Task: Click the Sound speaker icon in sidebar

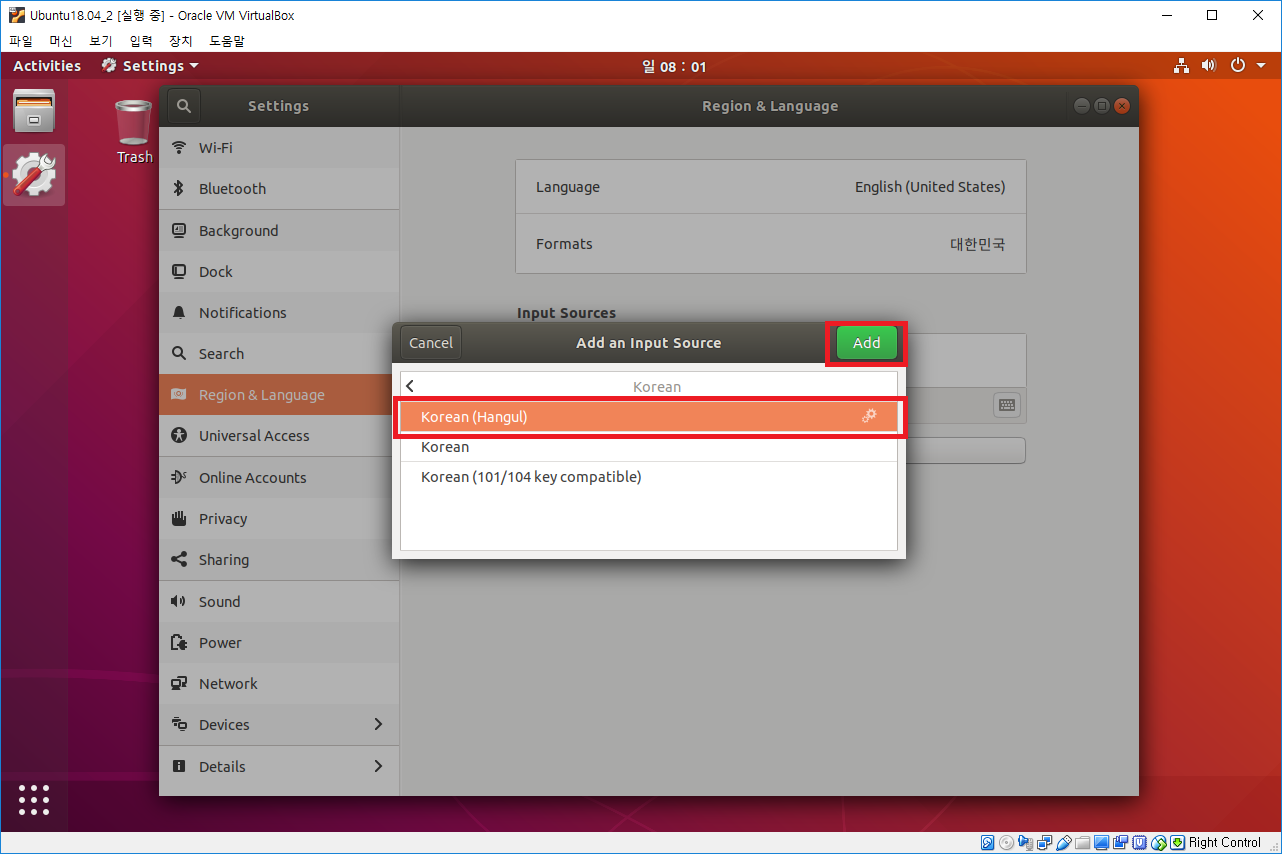Action: click(179, 601)
